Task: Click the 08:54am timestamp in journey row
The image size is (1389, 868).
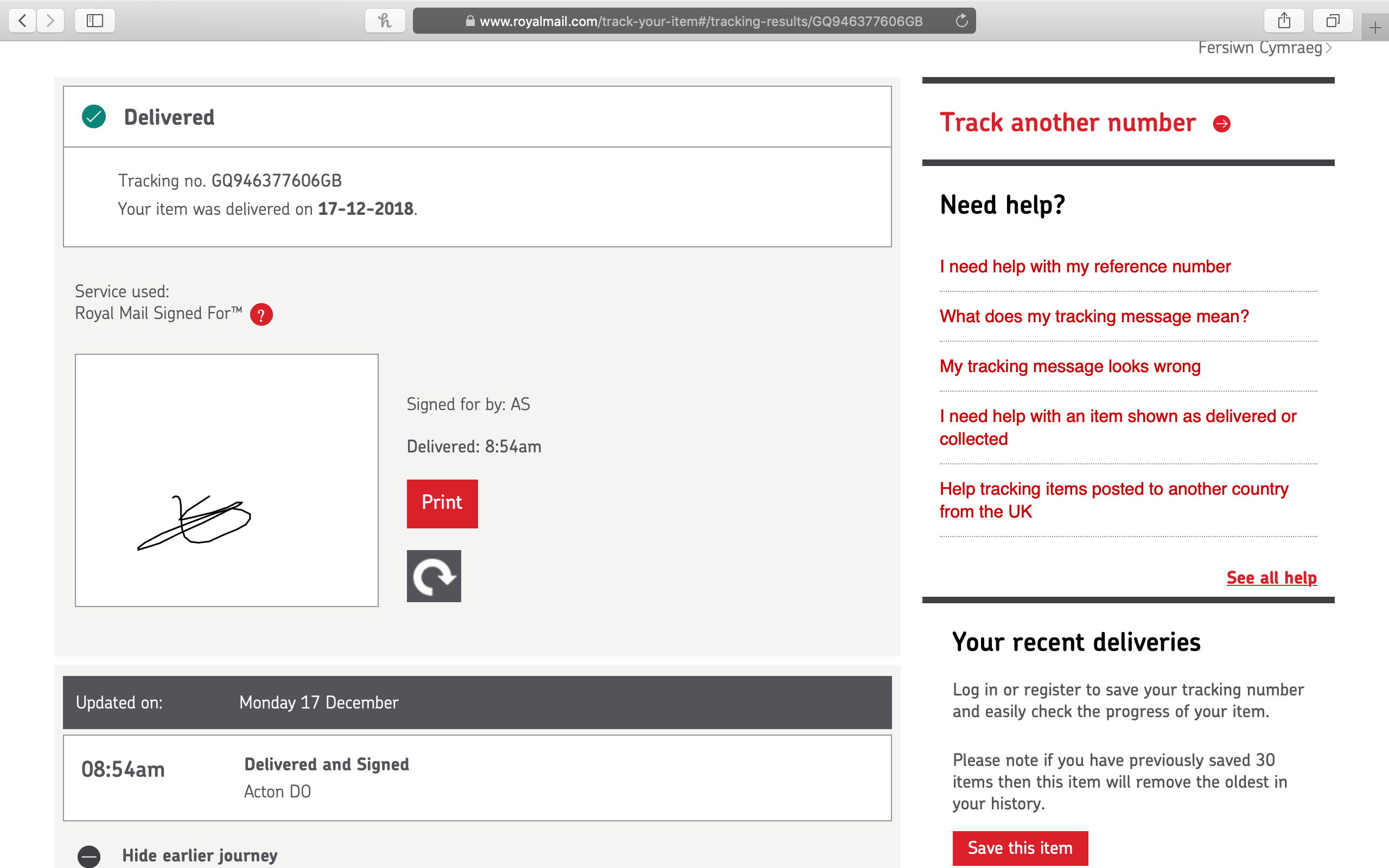Action: 123,770
